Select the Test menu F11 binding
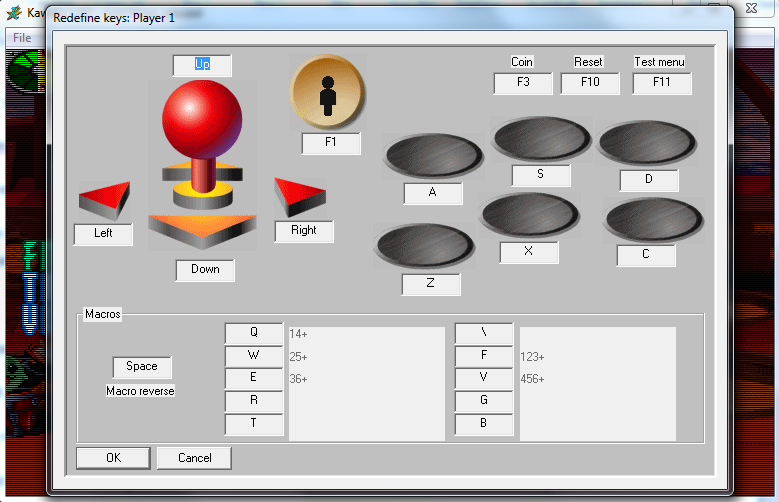Image resolution: width=779 pixels, height=502 pixels. point(661,83)
